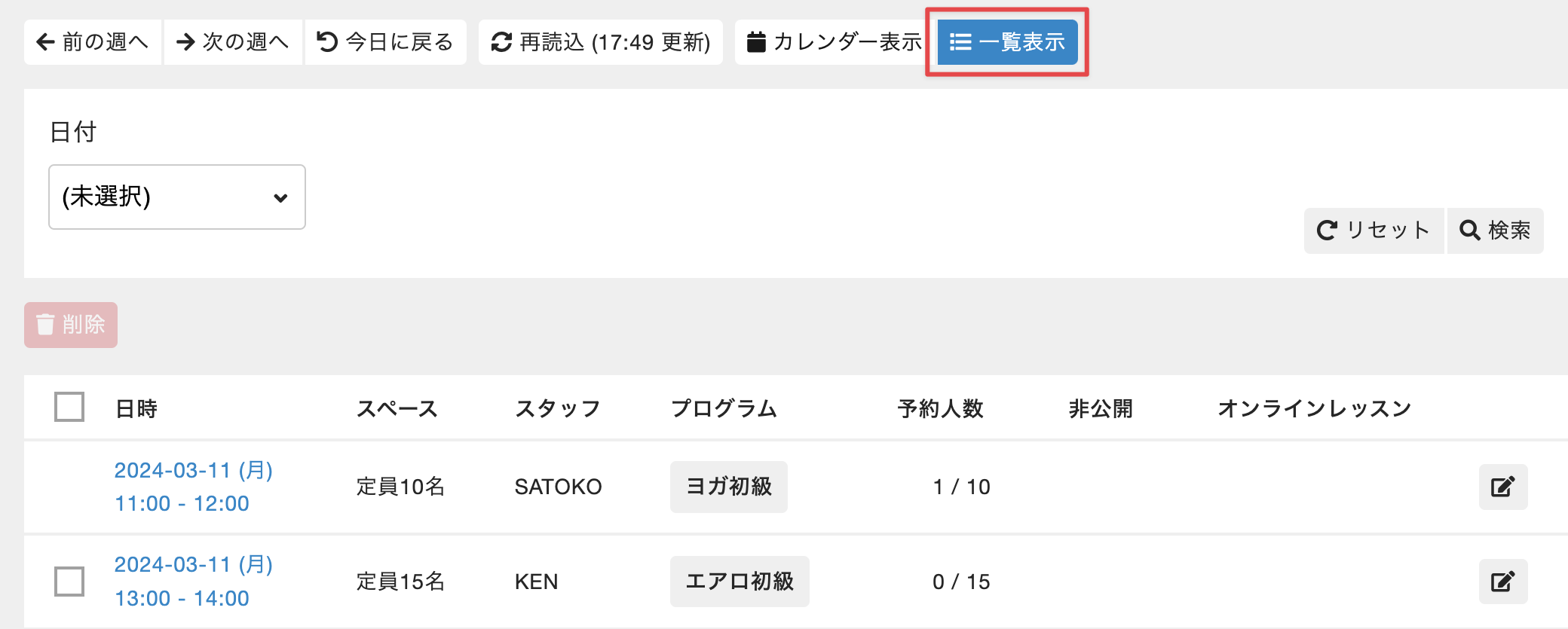Viewport: 1568px width, 629px height.
Task: Click the 日時 column header
Action: [136, 408]
